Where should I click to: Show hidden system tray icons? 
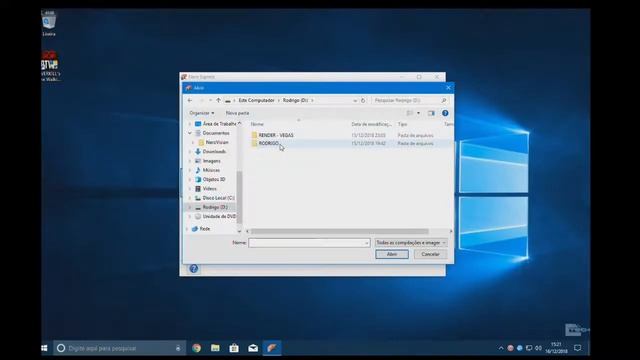coord(501,348)
